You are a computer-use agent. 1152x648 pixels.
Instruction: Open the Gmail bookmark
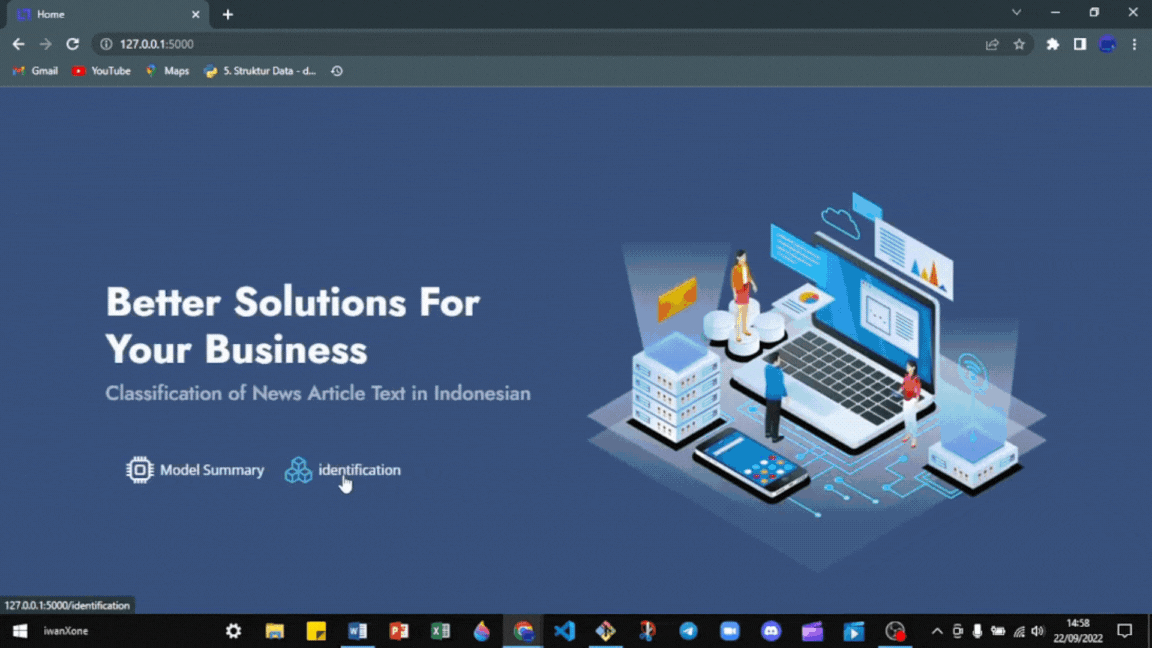tap(35, 71)
